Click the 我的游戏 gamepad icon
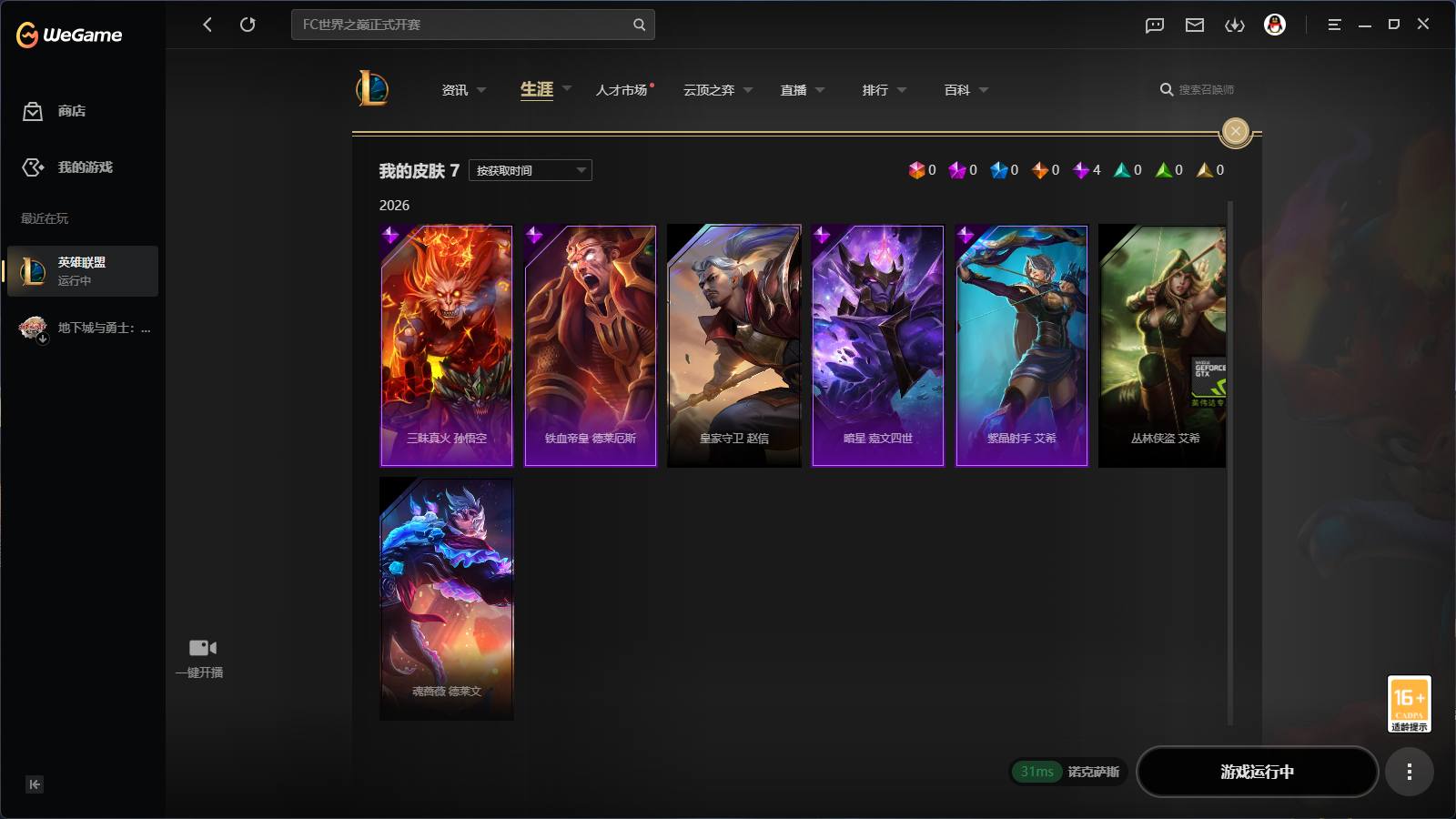 tap(33, 167)
